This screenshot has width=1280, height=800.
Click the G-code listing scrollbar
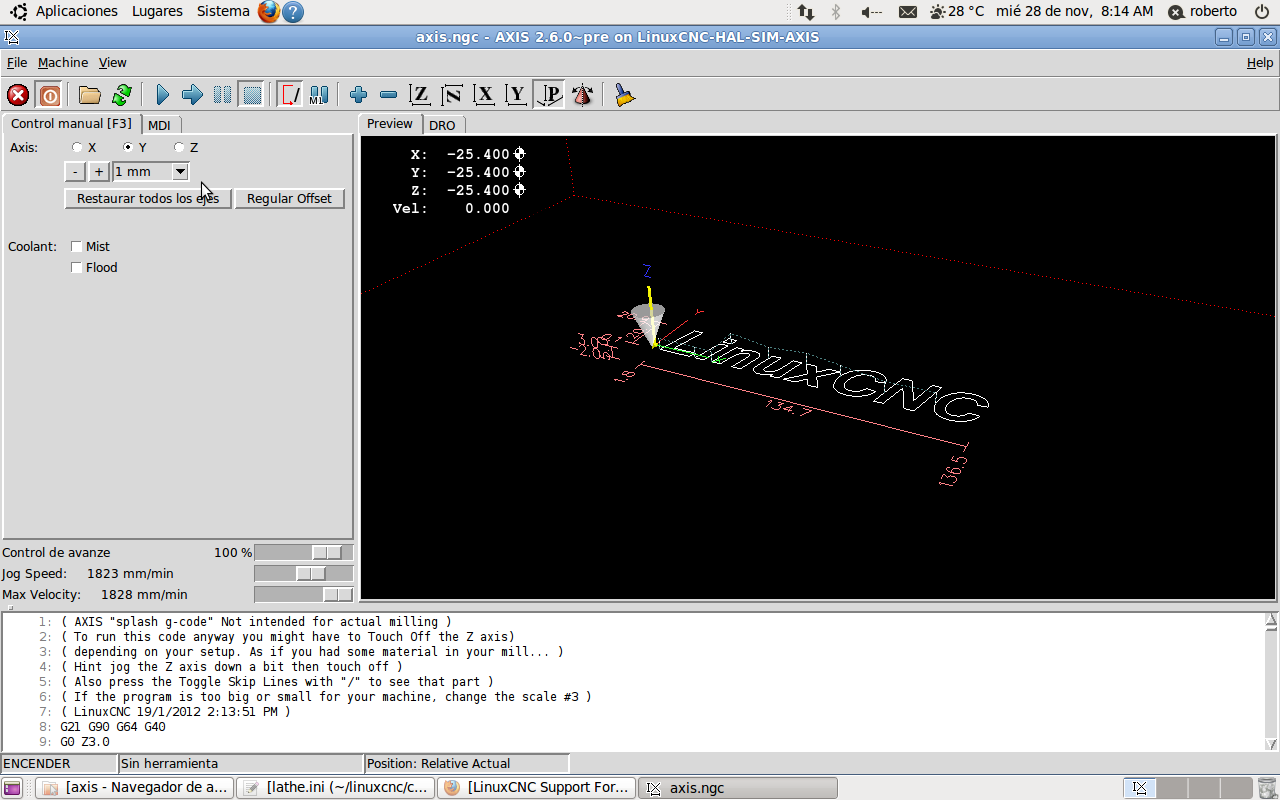pos(1271,682)
